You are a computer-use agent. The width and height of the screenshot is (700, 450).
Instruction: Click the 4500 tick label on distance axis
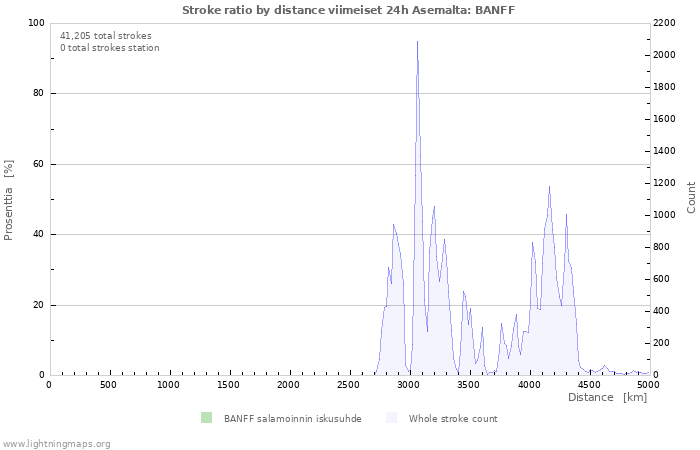click(x=589, y=385)
